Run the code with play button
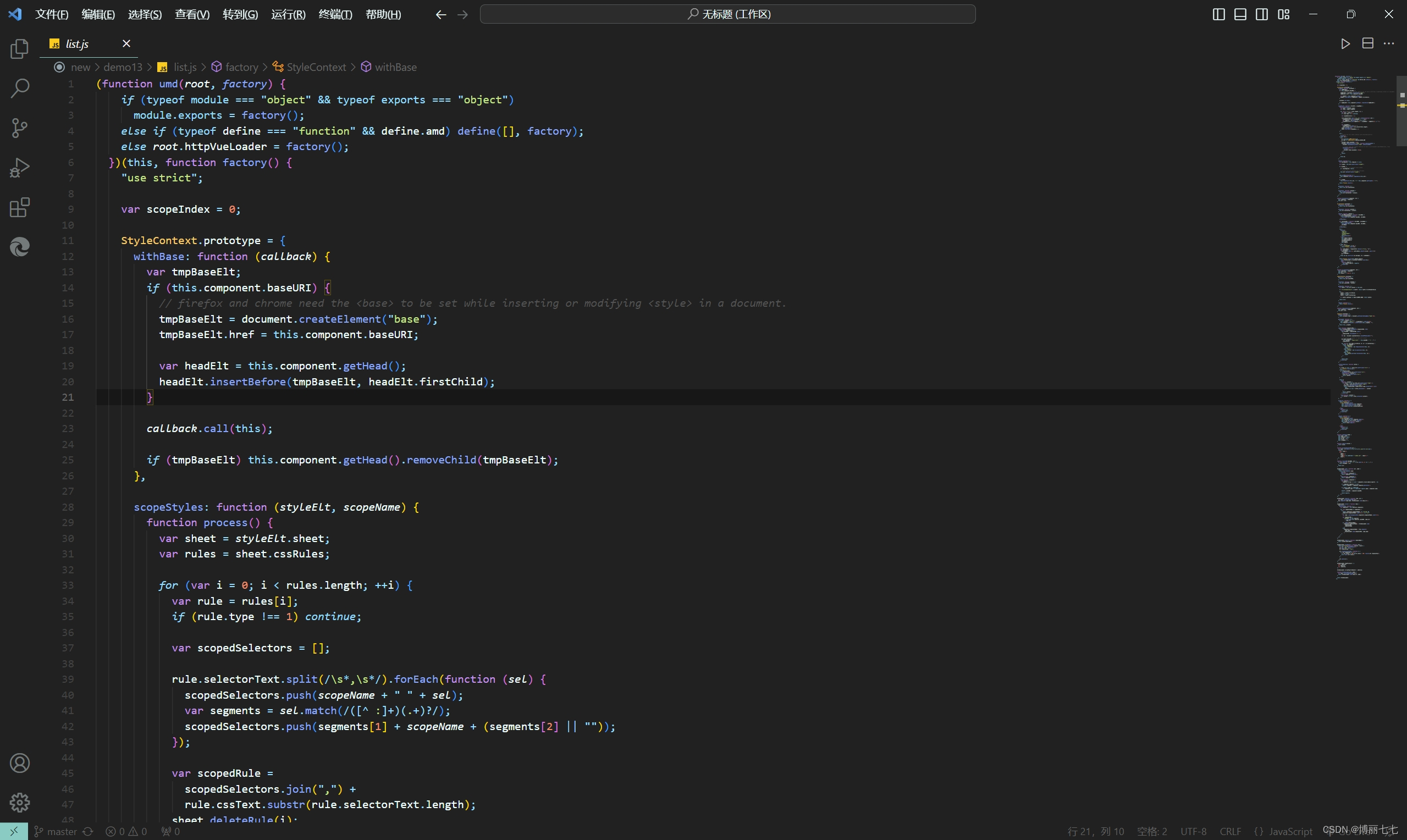The width and height of the screenshot is (1407, 840). point(1345,43)
